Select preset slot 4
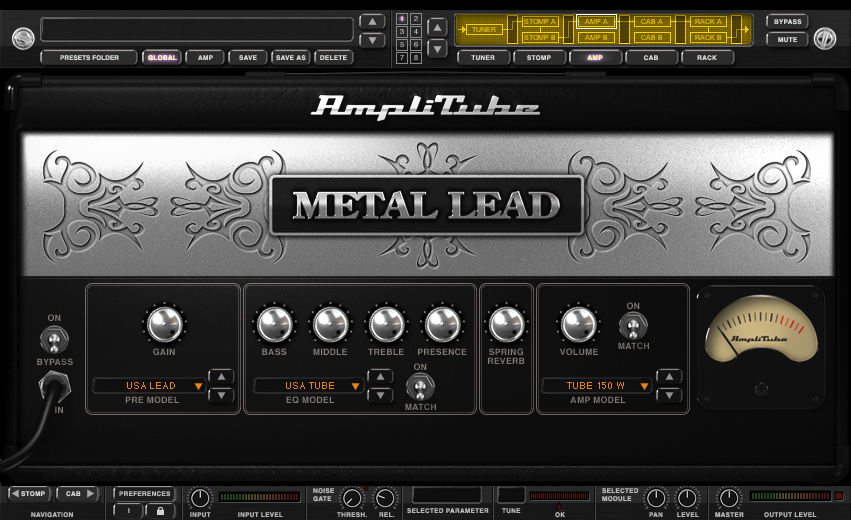The width and height of the screenshot is (851, 520). (416, 32)
